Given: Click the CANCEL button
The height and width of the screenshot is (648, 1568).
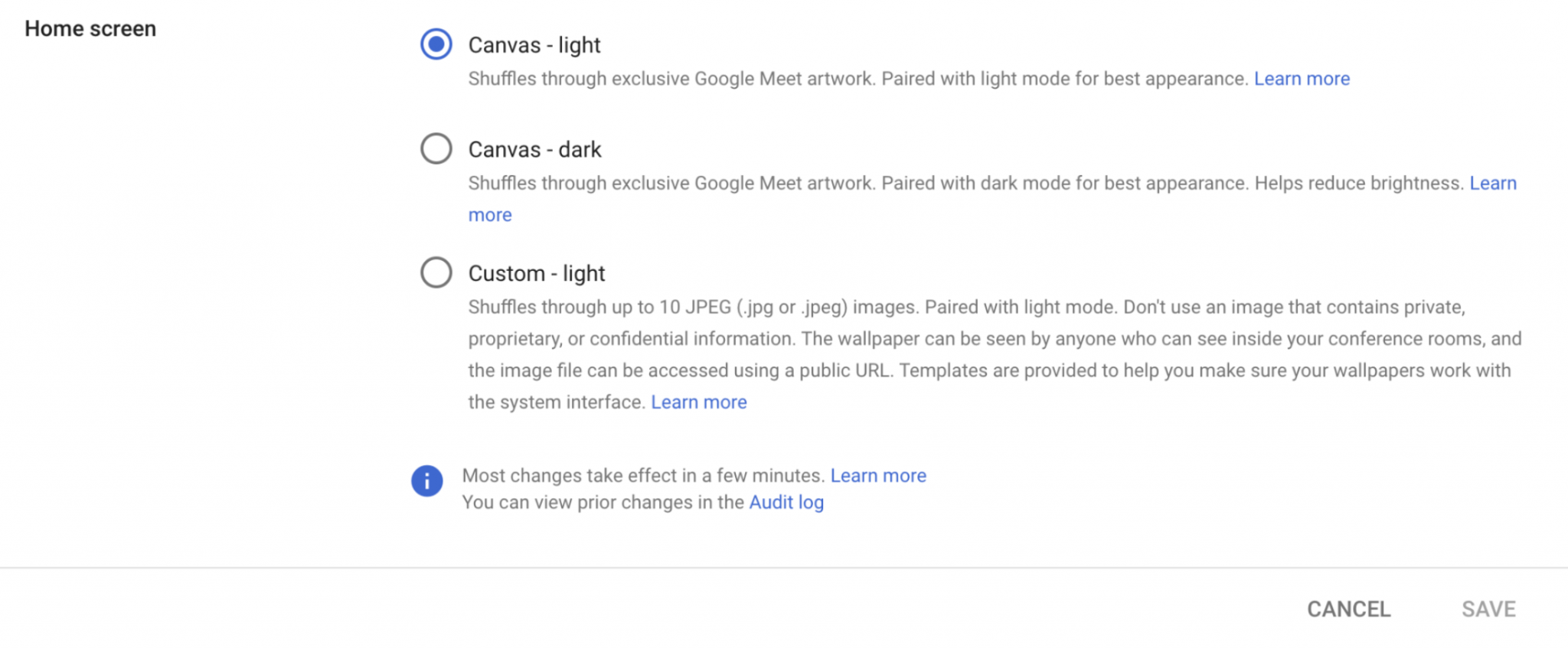Looking at the screenshot, I should pyautogui.click(x=1348, y=609).
